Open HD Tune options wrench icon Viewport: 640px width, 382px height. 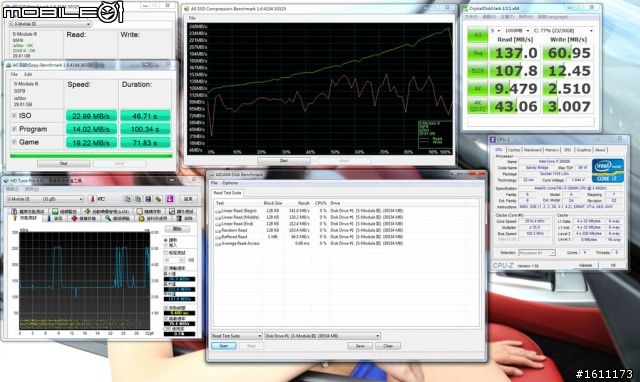coord(158,199)
